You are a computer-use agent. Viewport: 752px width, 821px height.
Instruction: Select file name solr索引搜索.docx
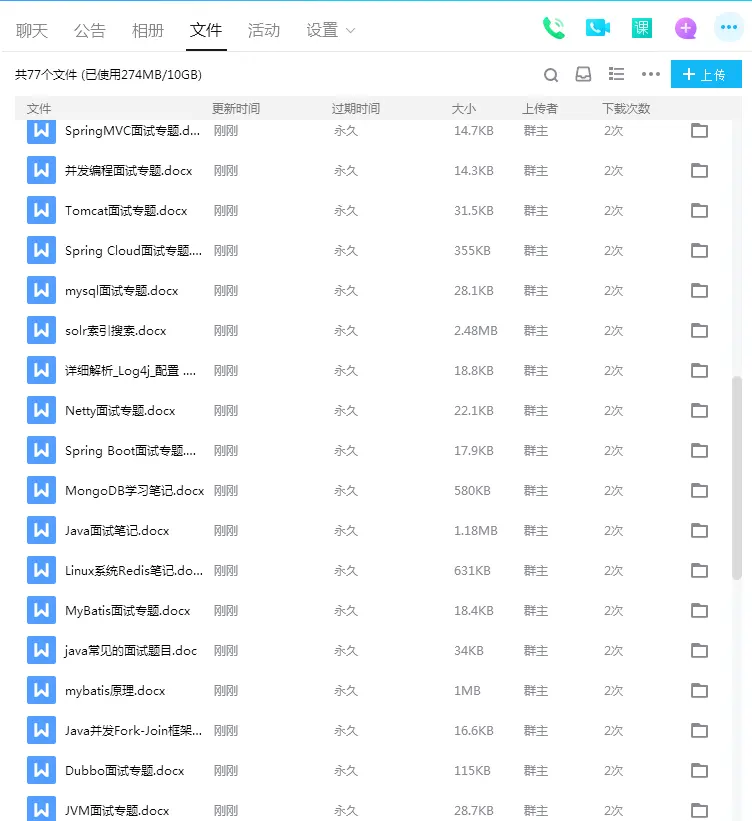pos(115,331)
